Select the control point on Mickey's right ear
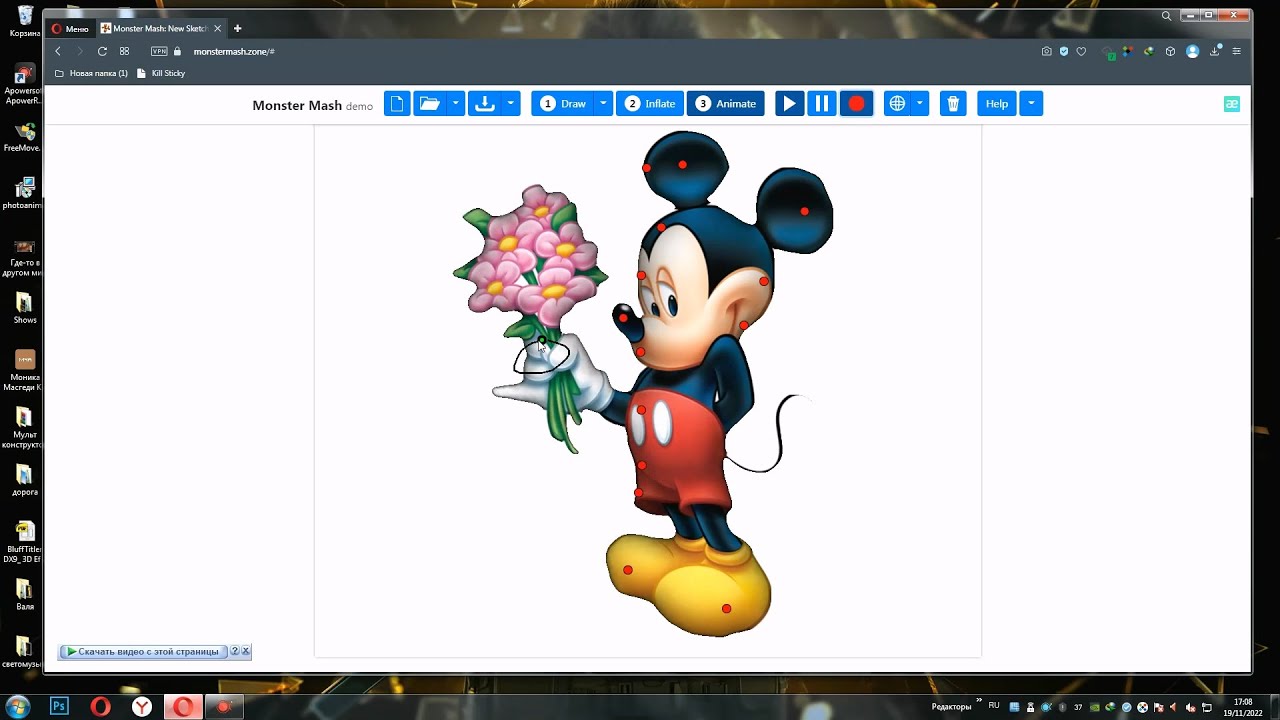This screenshot has height=720, width=1280. (805, 211)
